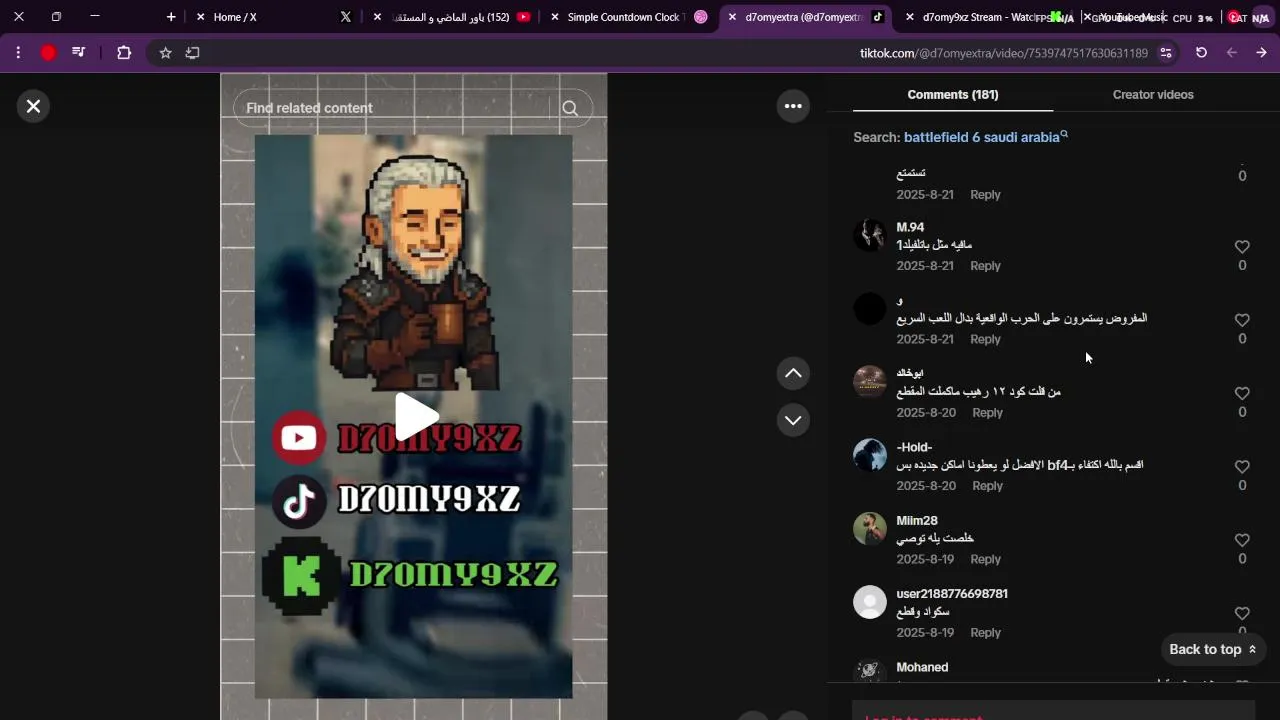Close the Home / X tab
The image size is (1280, 720).
click(x=201, y=17)
